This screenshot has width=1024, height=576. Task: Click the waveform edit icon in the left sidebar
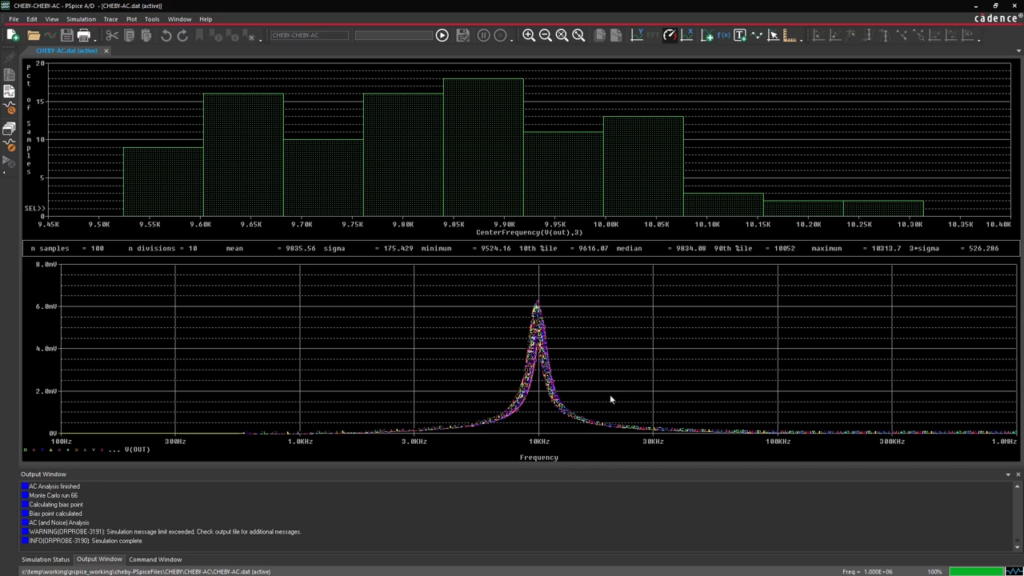[9, 145]
